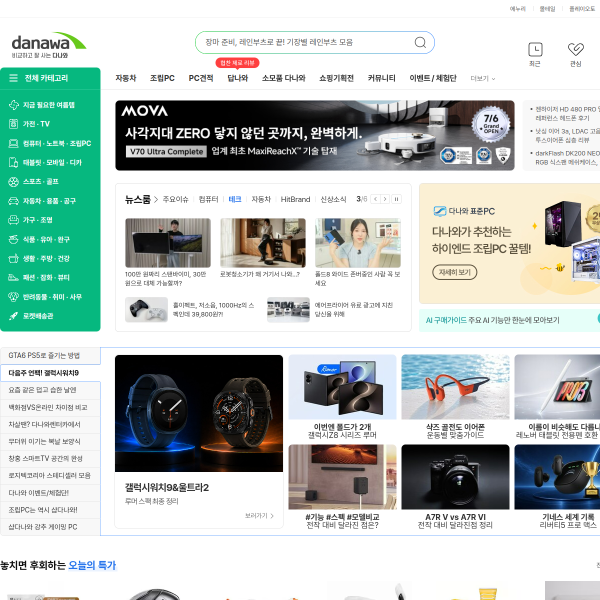Open the wishlist heart icon
This screenshot has width=600, height=600.
[576, 49]
